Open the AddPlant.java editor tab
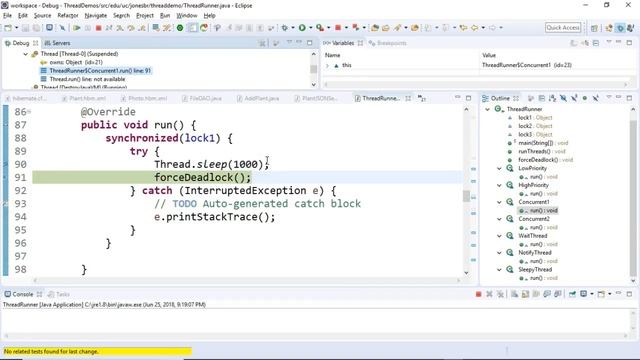Image resolution: width=640 pixels, height=360 pixels. pos(258,98)
